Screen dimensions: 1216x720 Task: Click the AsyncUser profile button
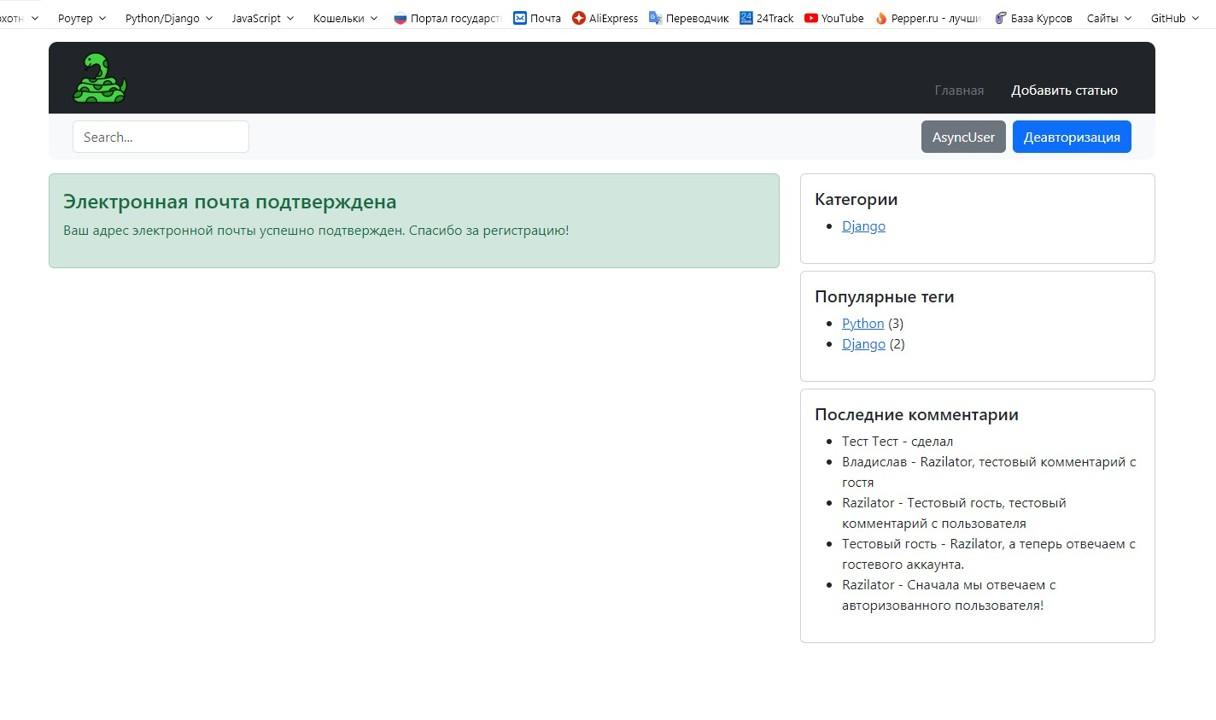point(963,137)
